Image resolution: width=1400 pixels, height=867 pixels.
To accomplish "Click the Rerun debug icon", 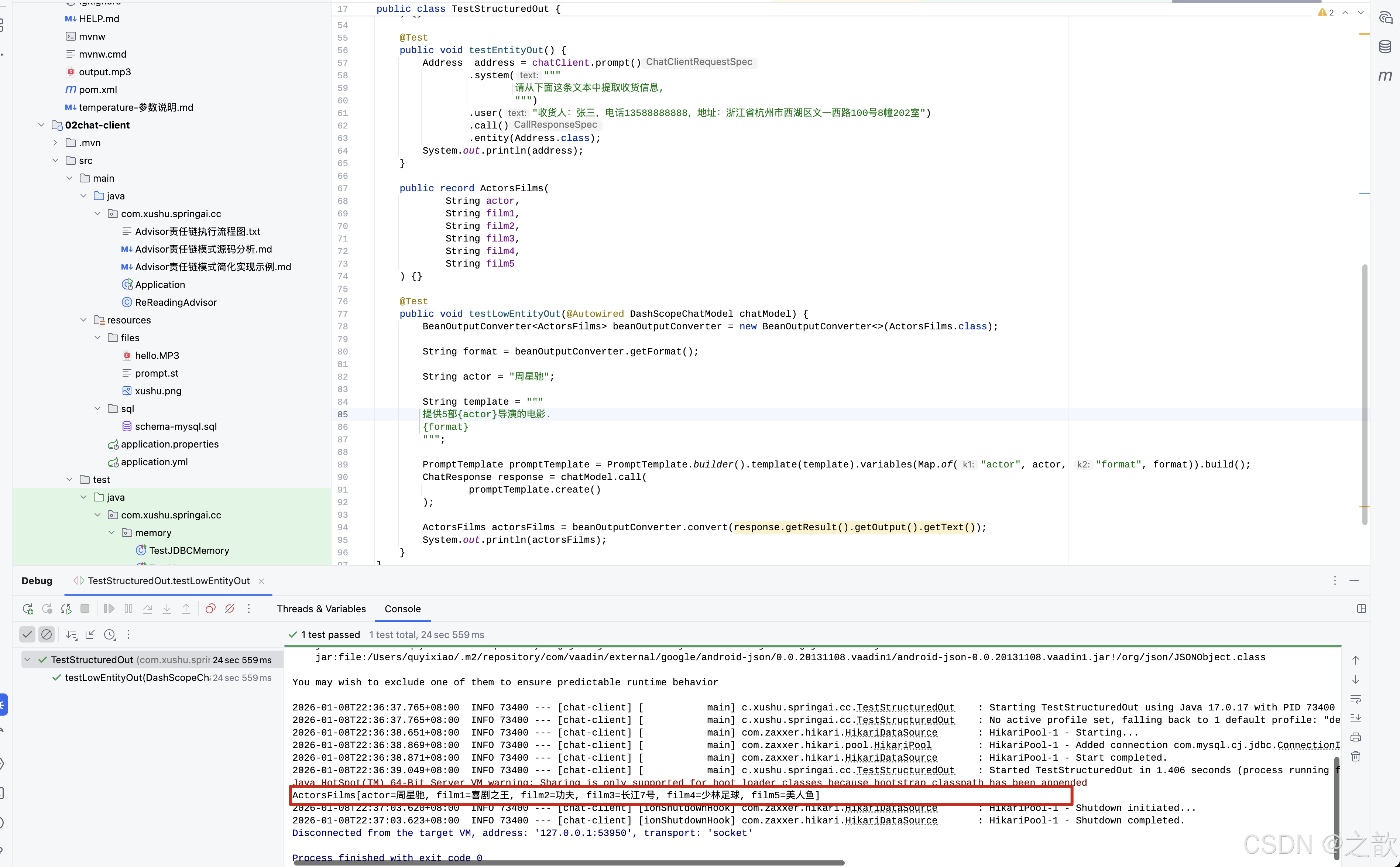I will point(28,609).
